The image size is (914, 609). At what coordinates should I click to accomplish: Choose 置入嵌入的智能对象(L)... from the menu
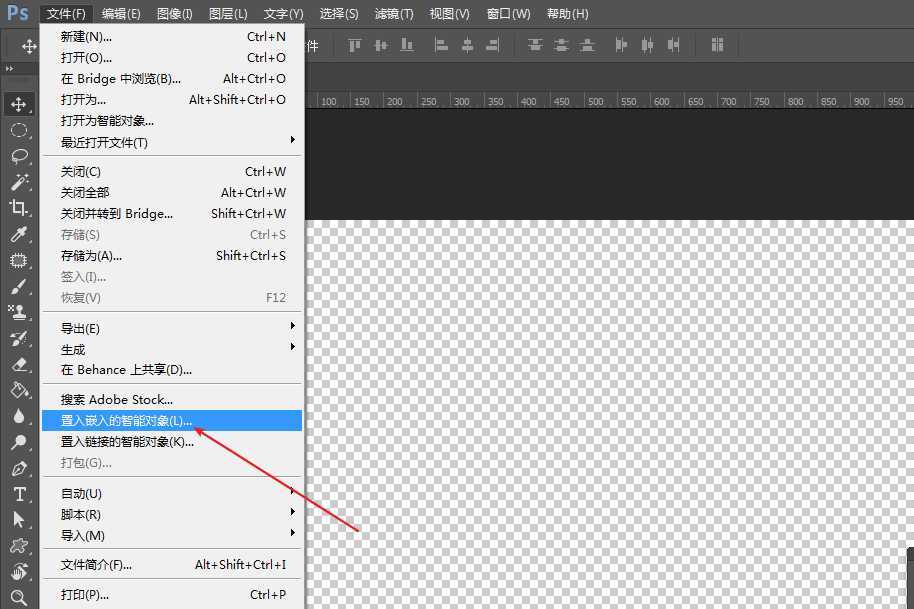(127, 421)
